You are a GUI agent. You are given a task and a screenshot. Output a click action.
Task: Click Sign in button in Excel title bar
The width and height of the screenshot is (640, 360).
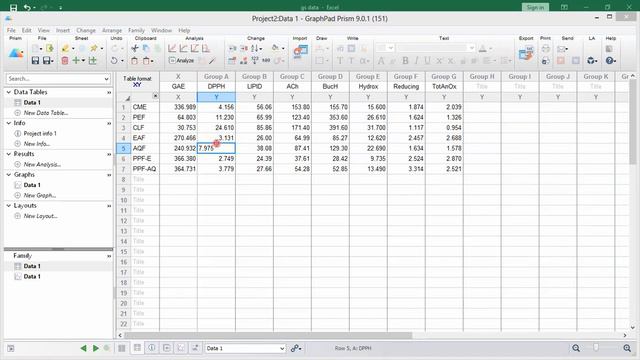tap(535, 7)
